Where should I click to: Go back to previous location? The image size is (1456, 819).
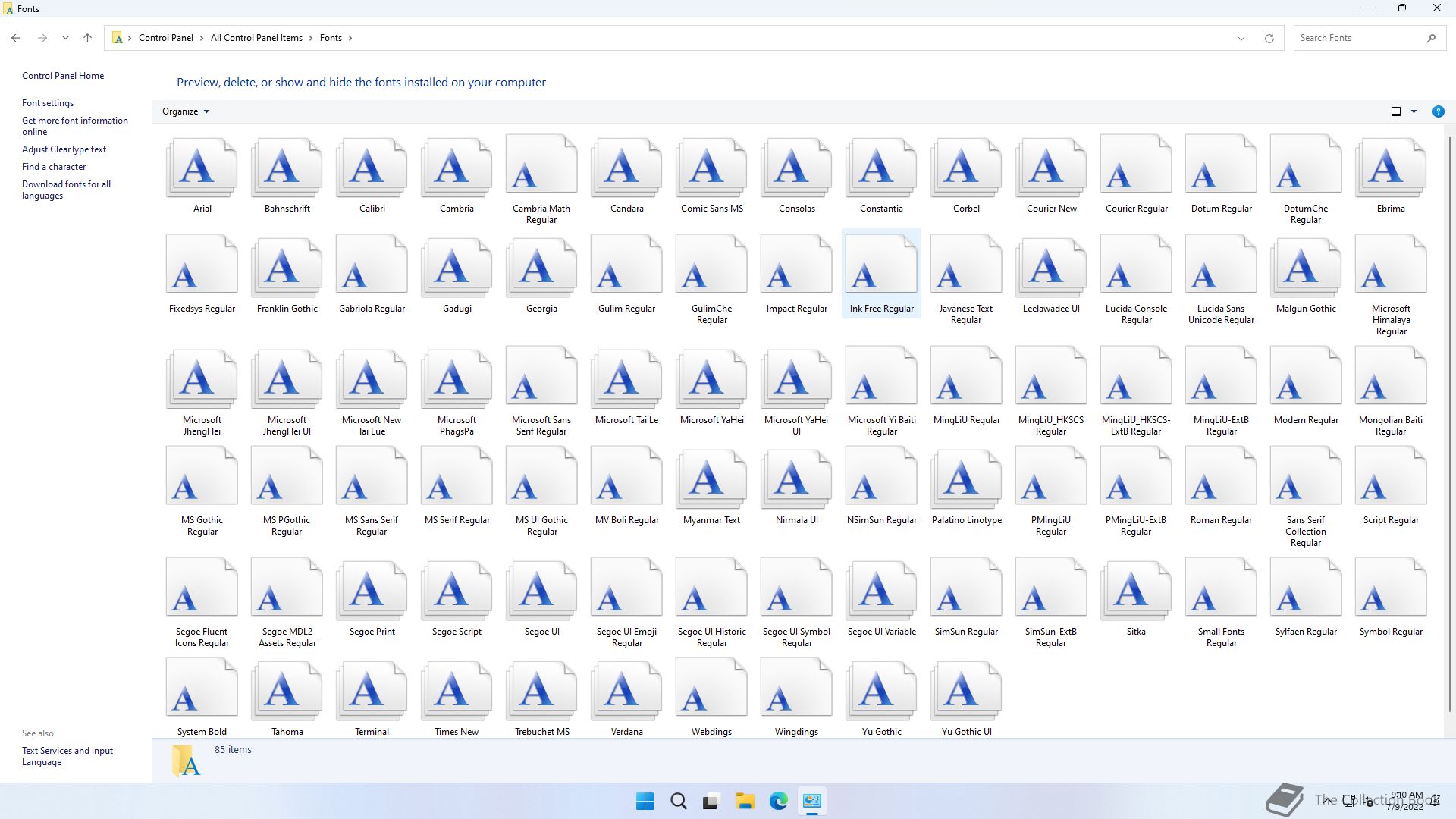[x=16, y=38]
